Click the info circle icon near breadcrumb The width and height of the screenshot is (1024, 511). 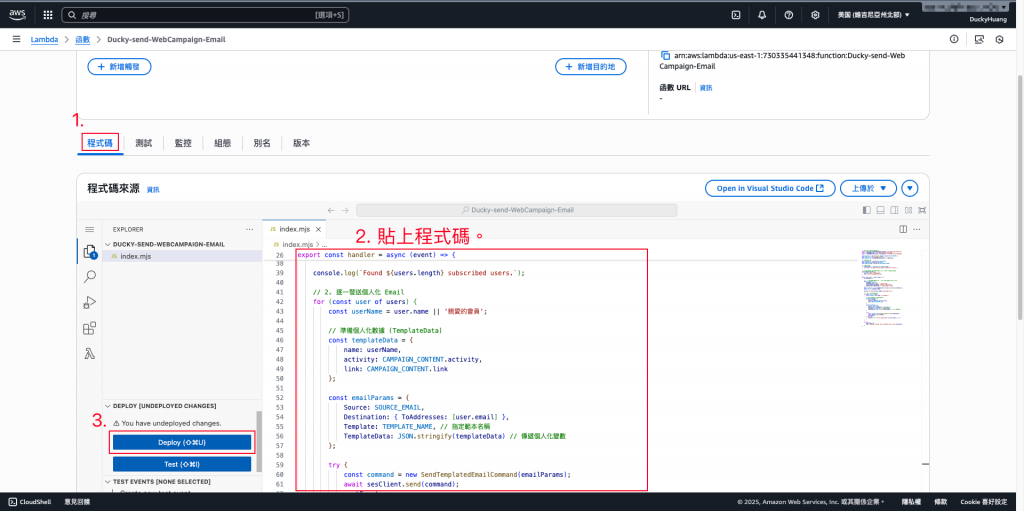[954, 39]
